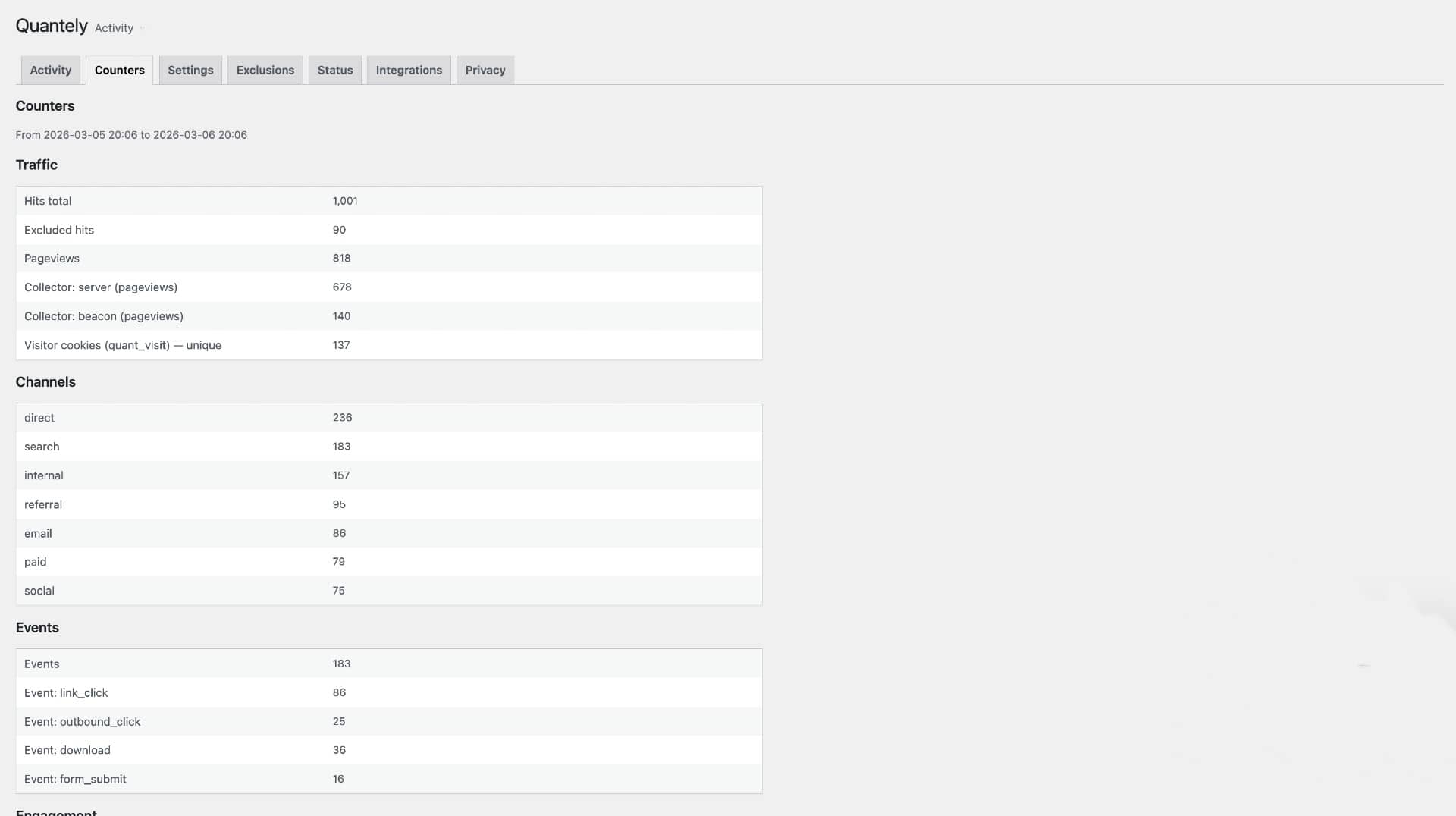1456x816 pixels.
Task: Select the internal channel label
Action: click(44, 475)
